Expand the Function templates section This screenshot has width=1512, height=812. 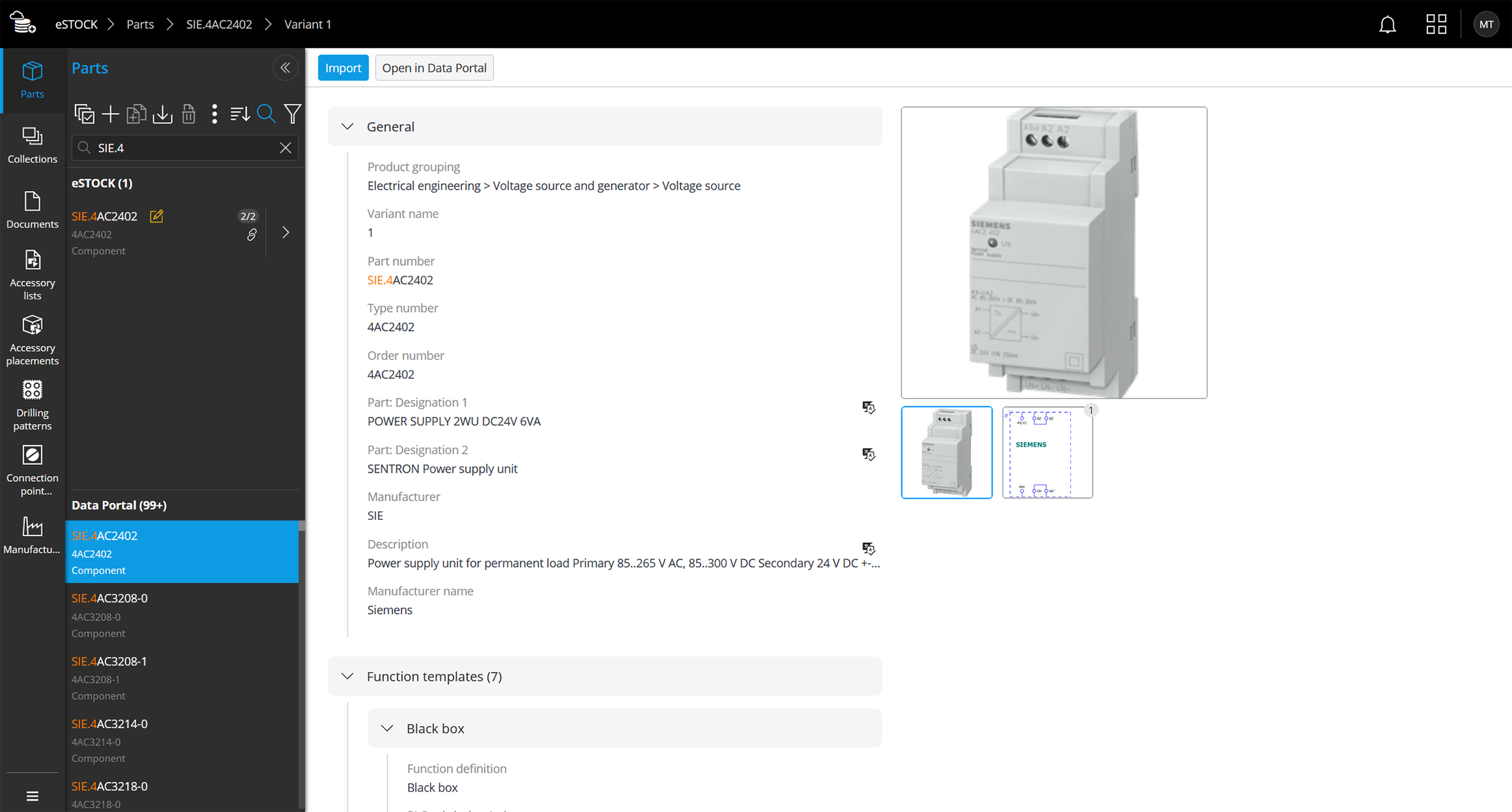[348, 676]
